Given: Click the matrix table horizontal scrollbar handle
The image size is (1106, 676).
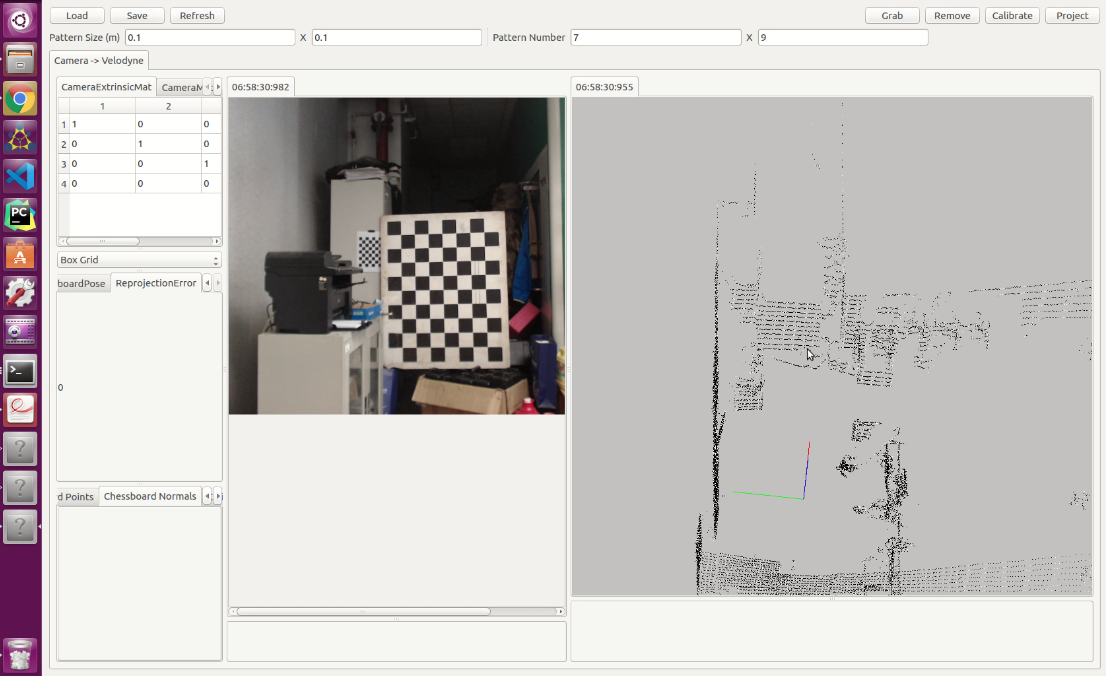Looking at the screenshot, I should tap(103, 241).
